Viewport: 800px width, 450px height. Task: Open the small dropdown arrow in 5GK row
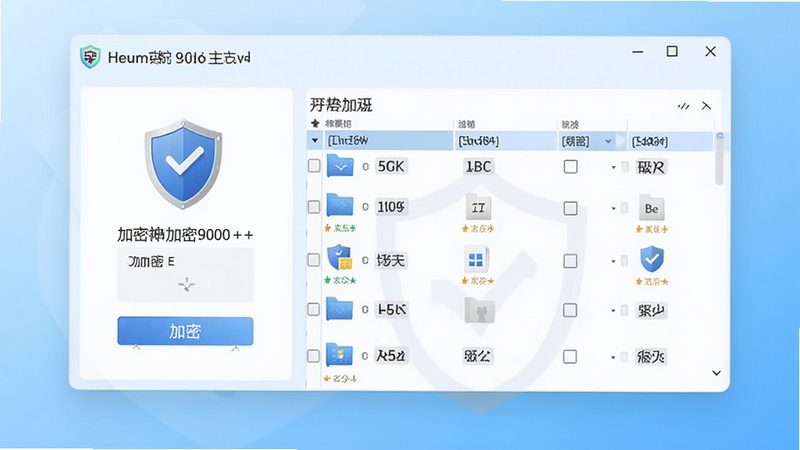(x=613, y=167)
